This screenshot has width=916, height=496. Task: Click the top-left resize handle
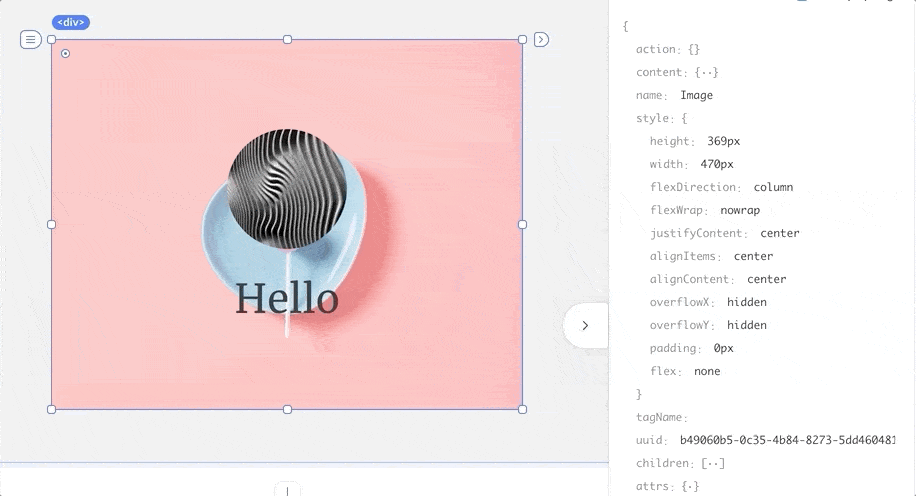(51, 40)
